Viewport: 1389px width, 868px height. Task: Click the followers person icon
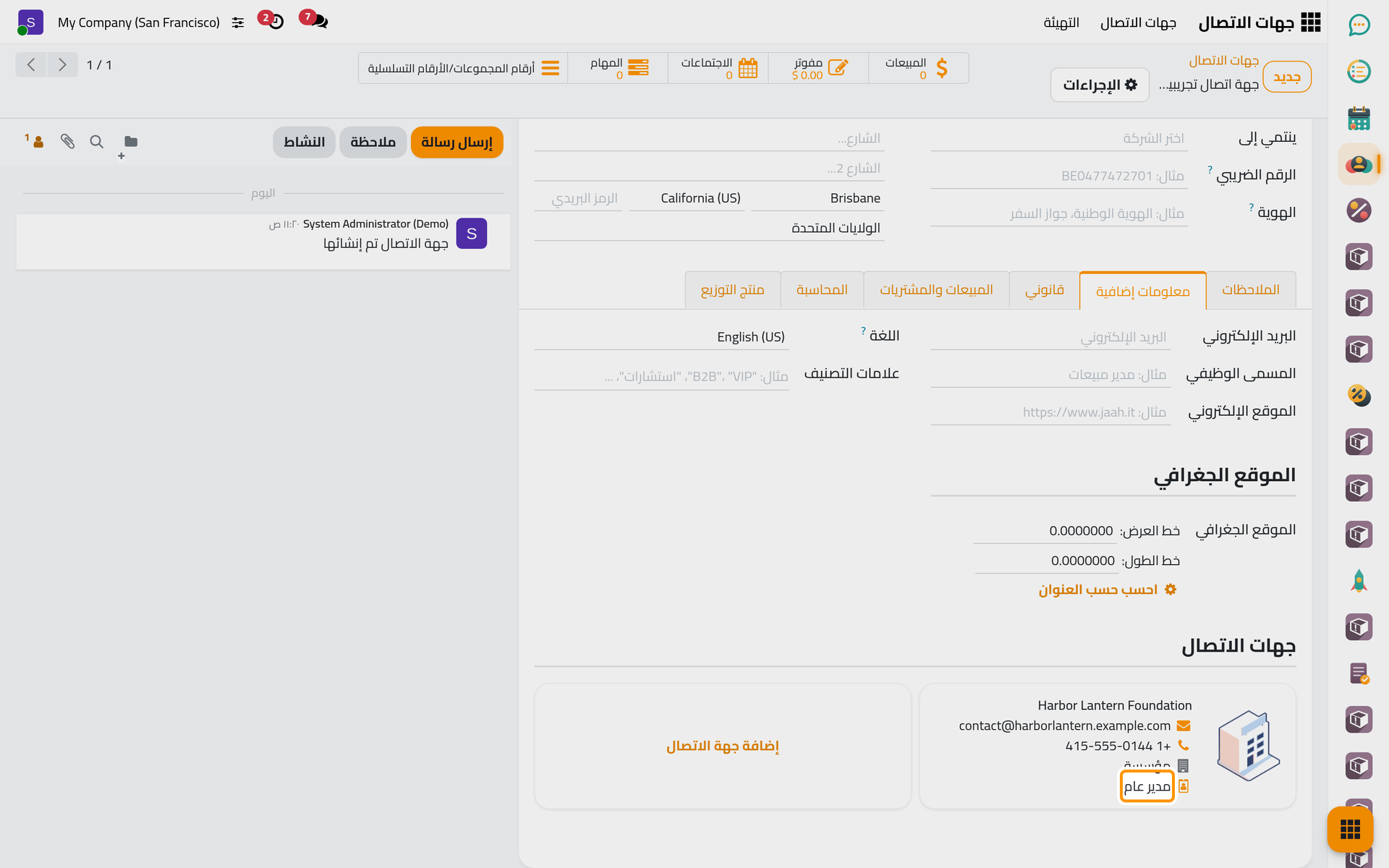35,140
